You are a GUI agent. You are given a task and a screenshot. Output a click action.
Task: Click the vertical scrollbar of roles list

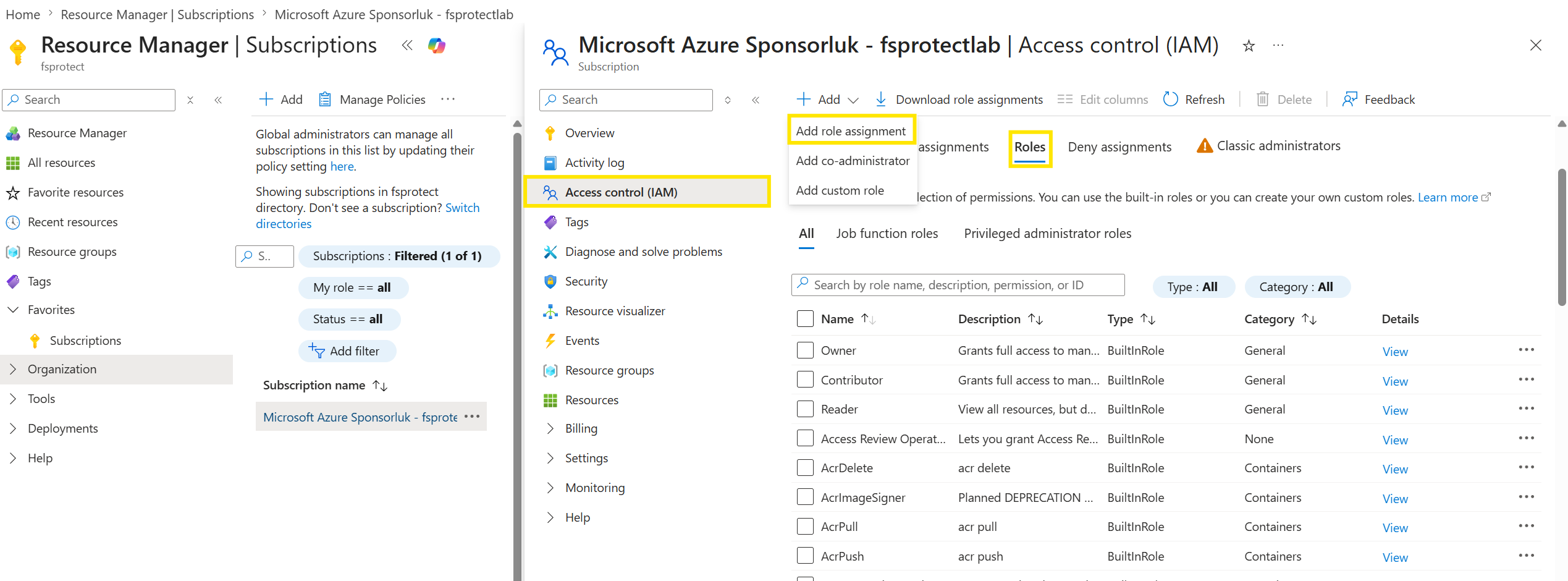(x=1562, y=238)
